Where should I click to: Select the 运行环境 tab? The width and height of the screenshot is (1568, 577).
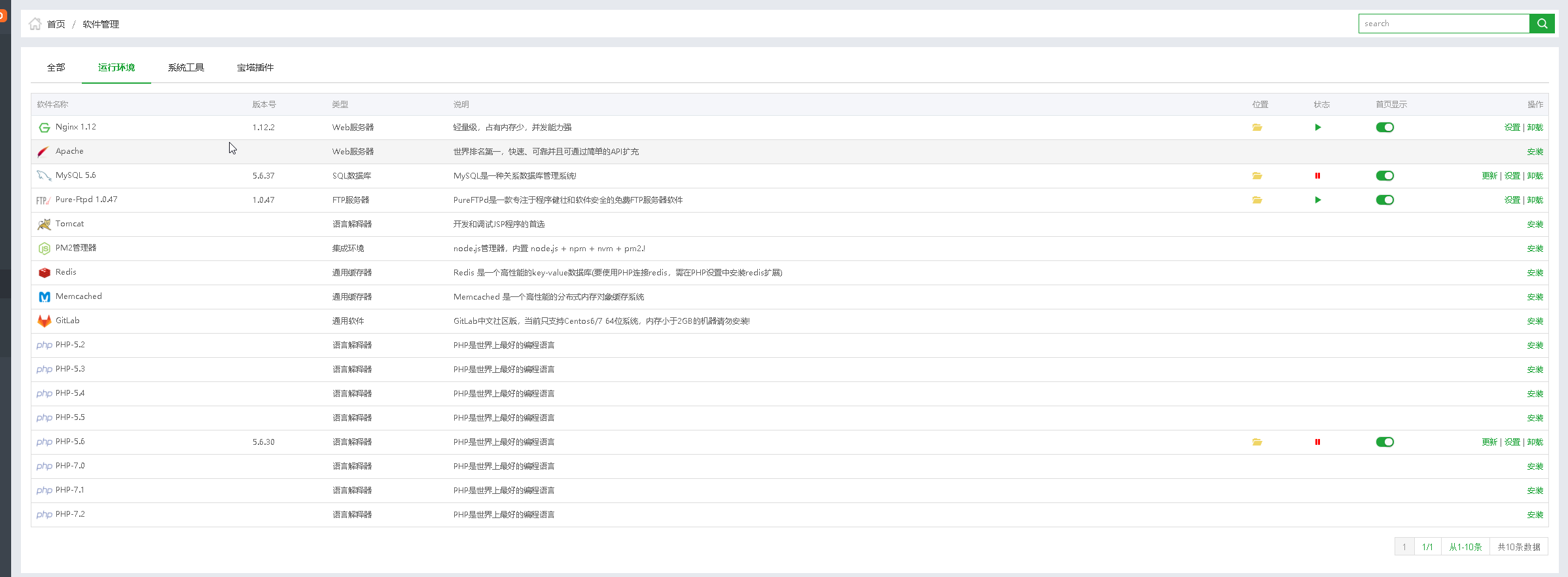point(116,67)
